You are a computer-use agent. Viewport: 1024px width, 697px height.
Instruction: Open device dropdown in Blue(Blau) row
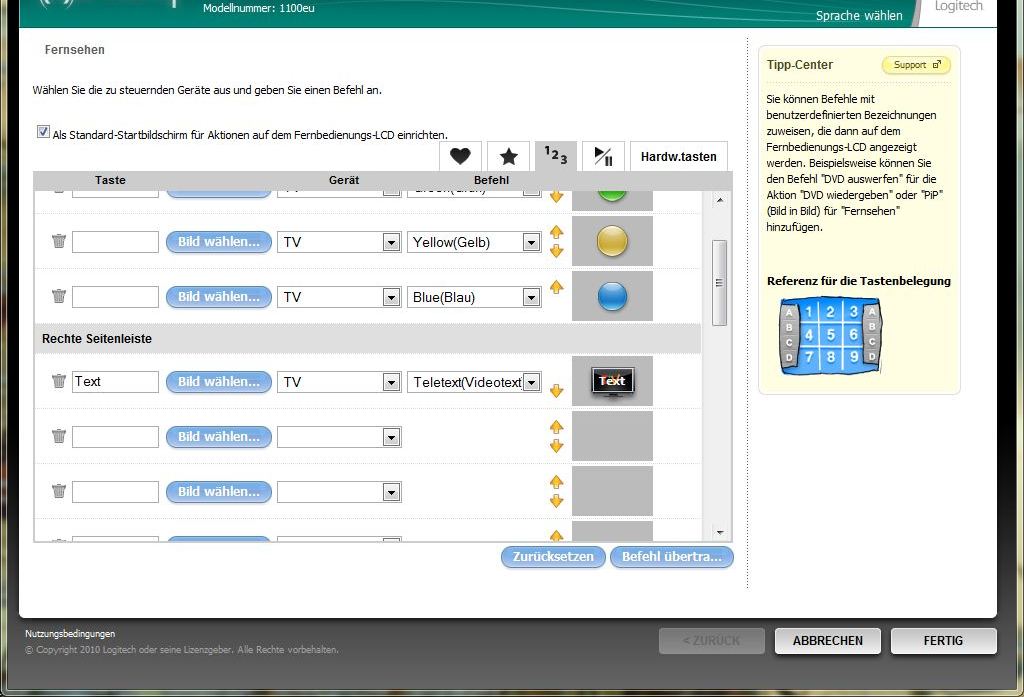(390, 297)
